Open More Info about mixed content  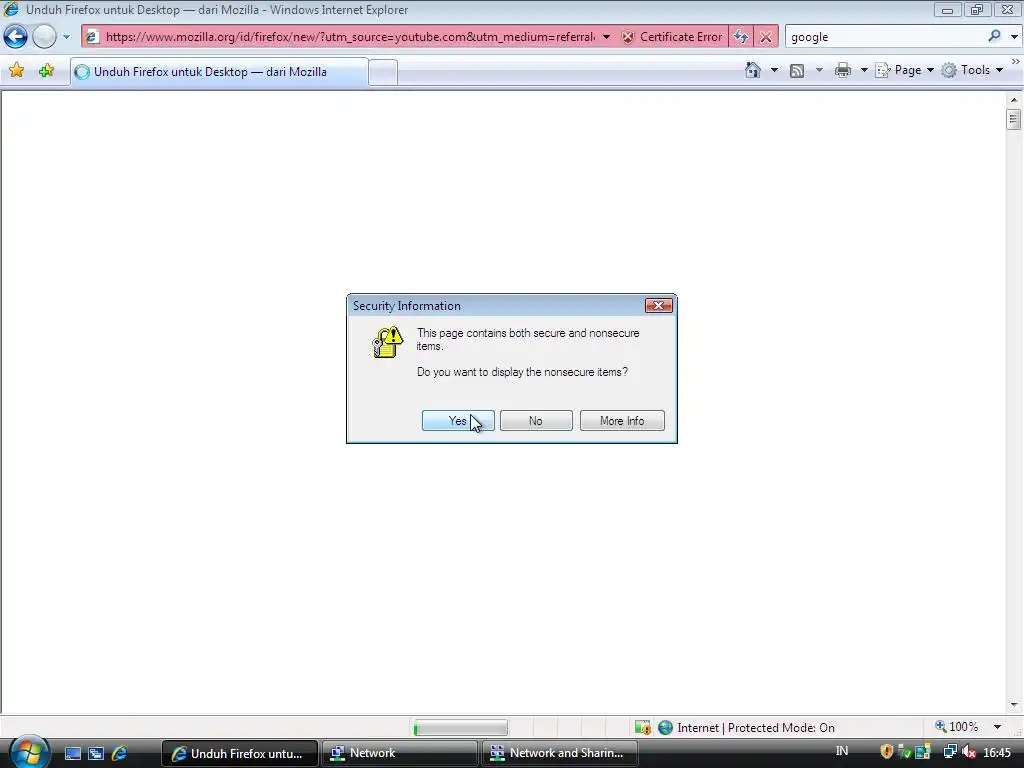pos(622,421)
